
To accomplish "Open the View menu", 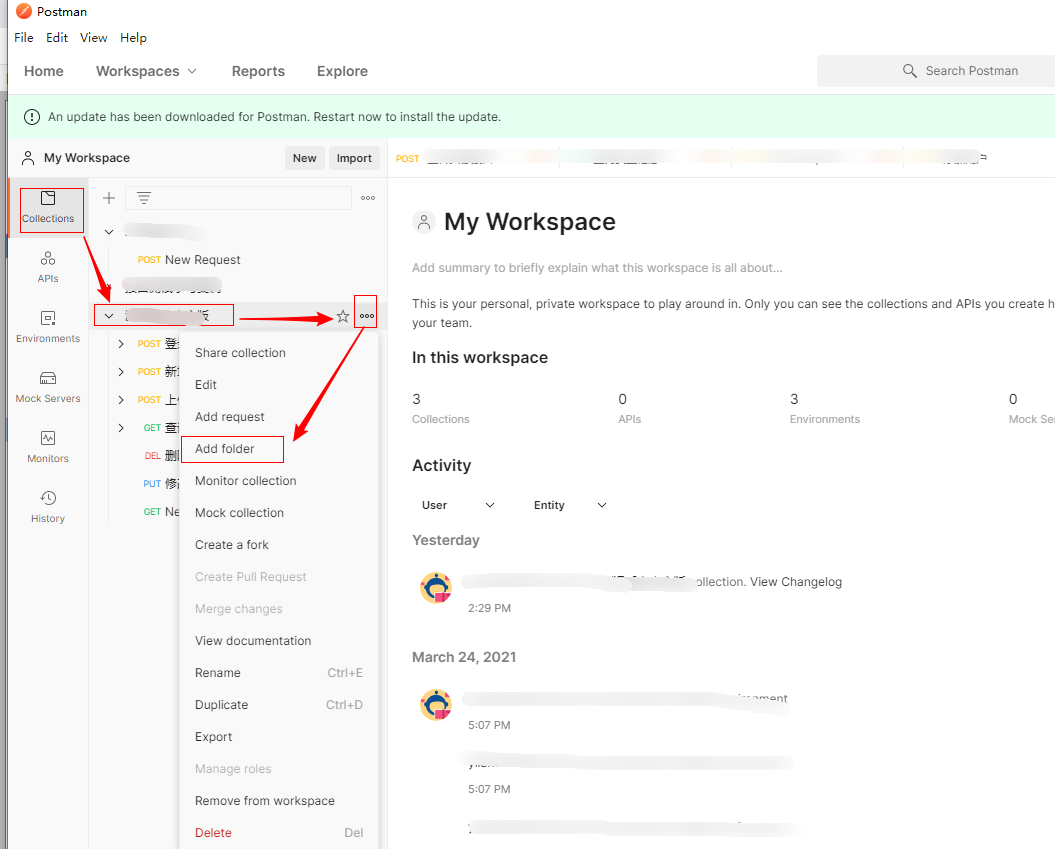I will [94, 38].
